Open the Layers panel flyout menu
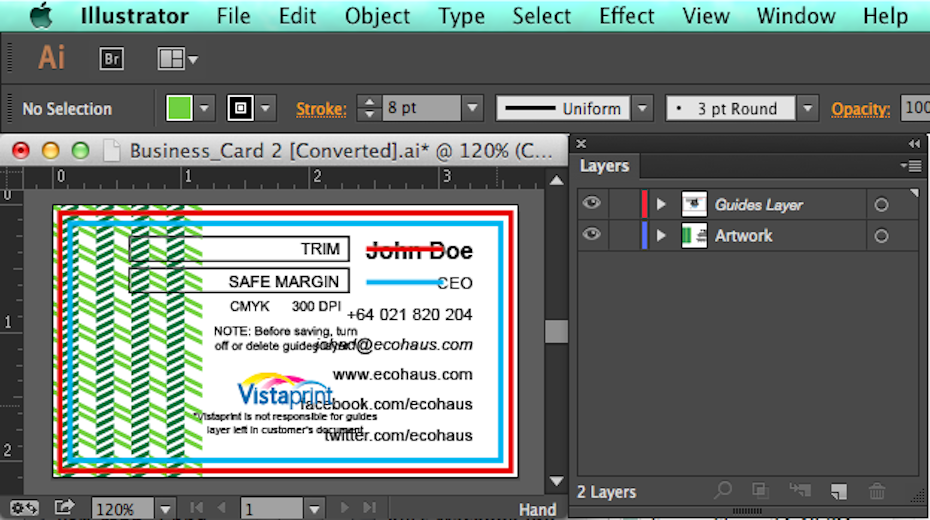 (910, 166)
